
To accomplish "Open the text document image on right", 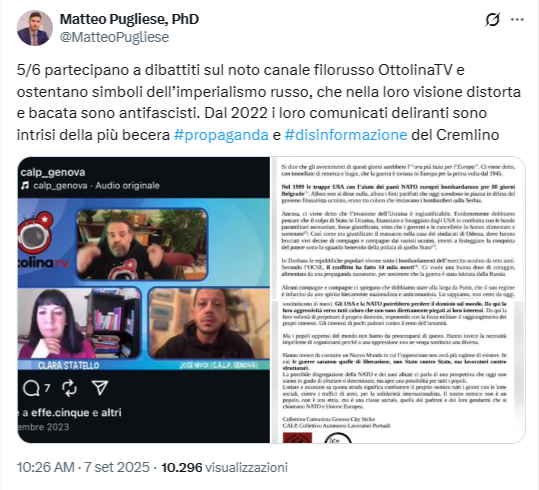I will click(398, 300).
